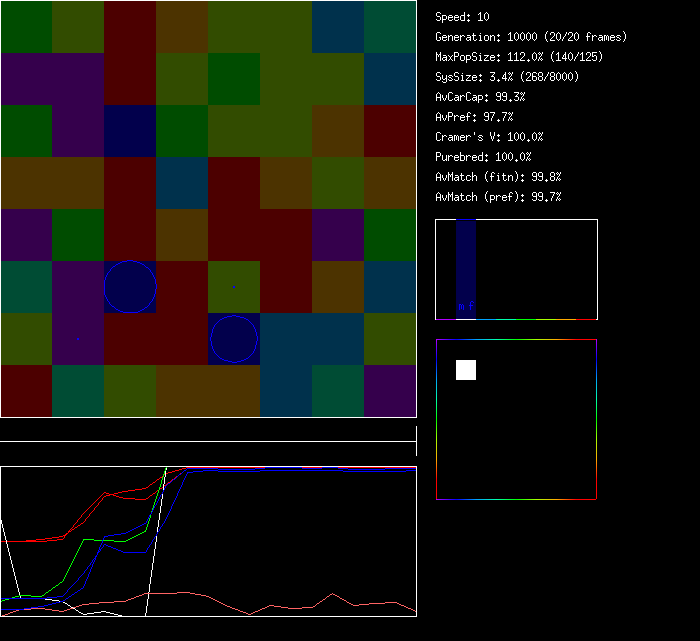Select the white square in the rainbow-bordered panel

point(466,370)
